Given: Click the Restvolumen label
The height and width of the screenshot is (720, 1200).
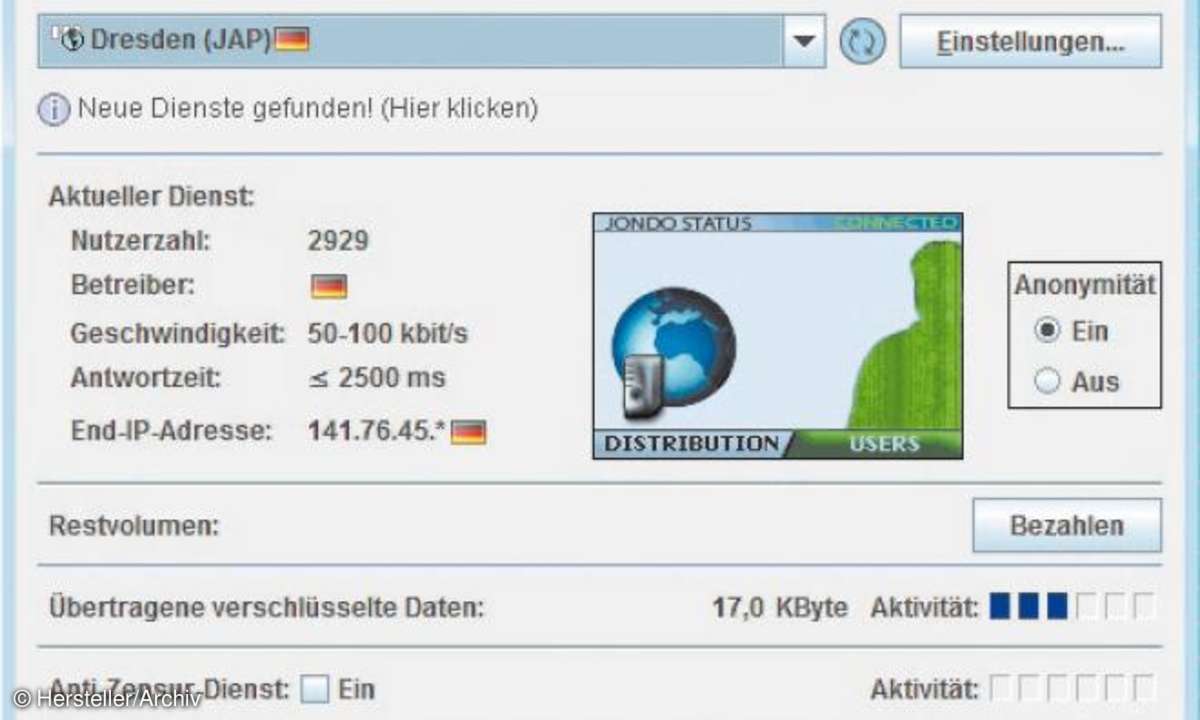Looking at the screenshot, I should 134,526.
